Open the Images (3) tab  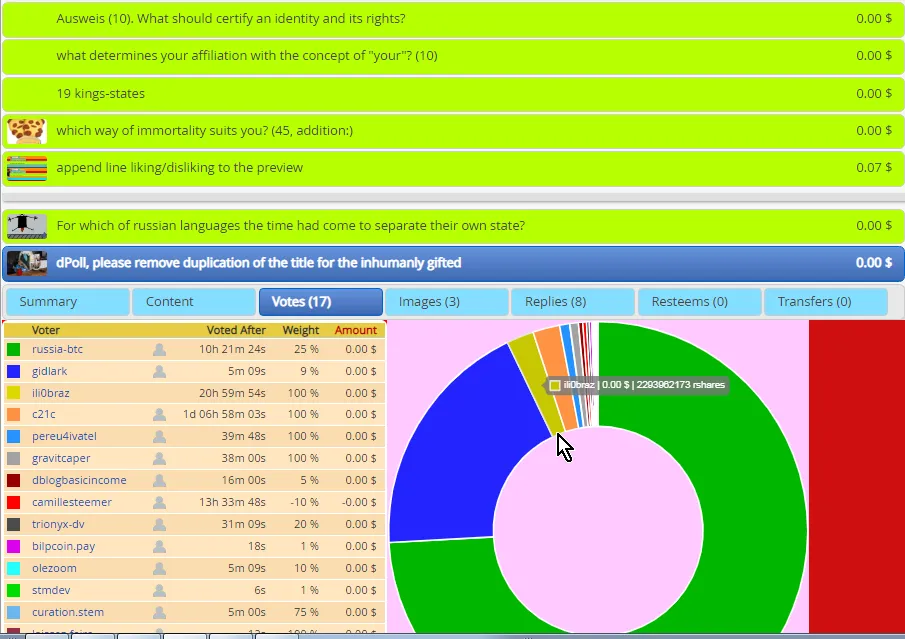pyautogui.click(x=447, y=302)
